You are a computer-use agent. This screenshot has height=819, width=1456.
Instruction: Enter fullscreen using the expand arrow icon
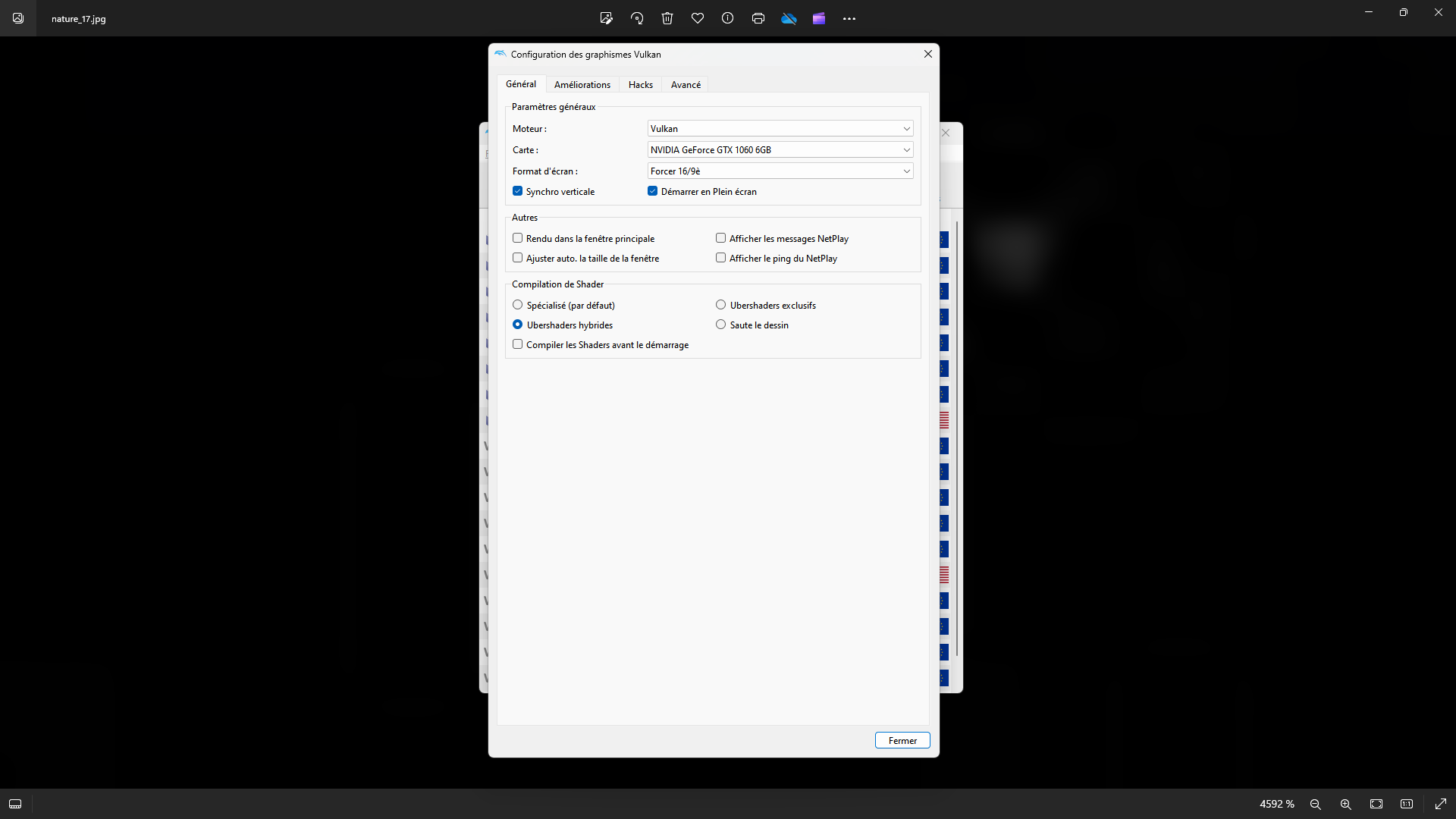1441,804
